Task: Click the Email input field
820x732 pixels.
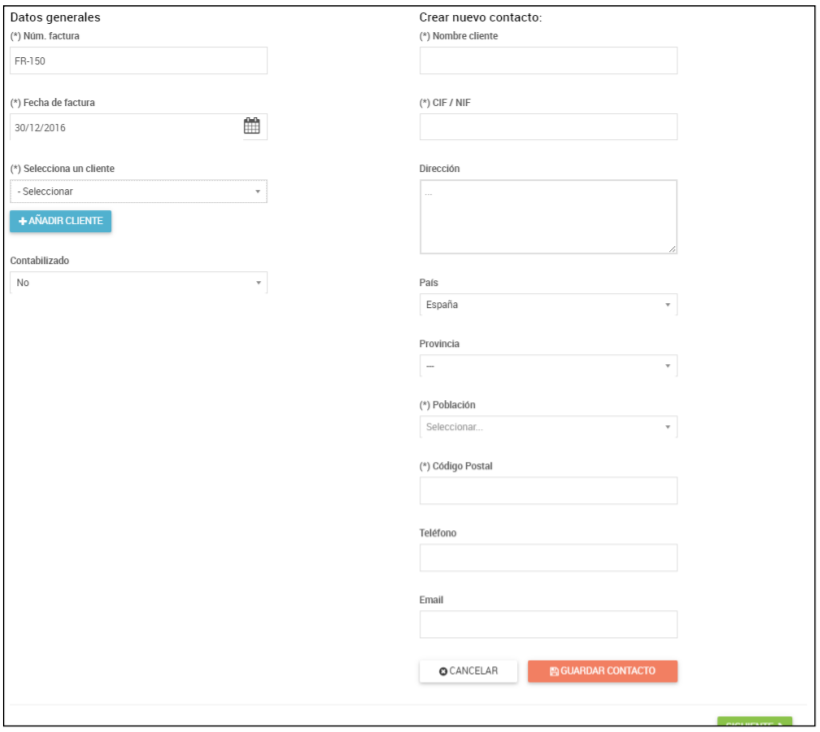Action: point(548,625)
